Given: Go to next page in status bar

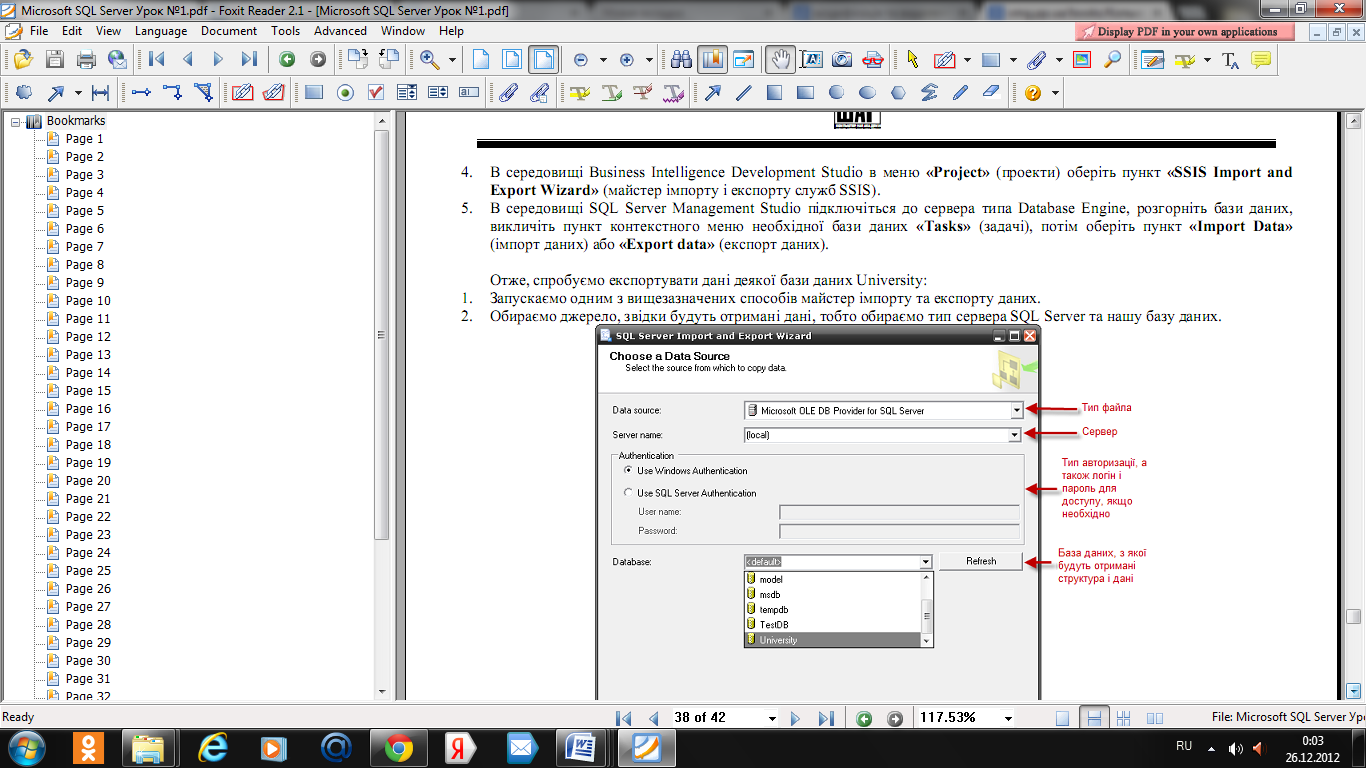Looking at the screenshot, I should pyautogui.click(x=796, y=718).
